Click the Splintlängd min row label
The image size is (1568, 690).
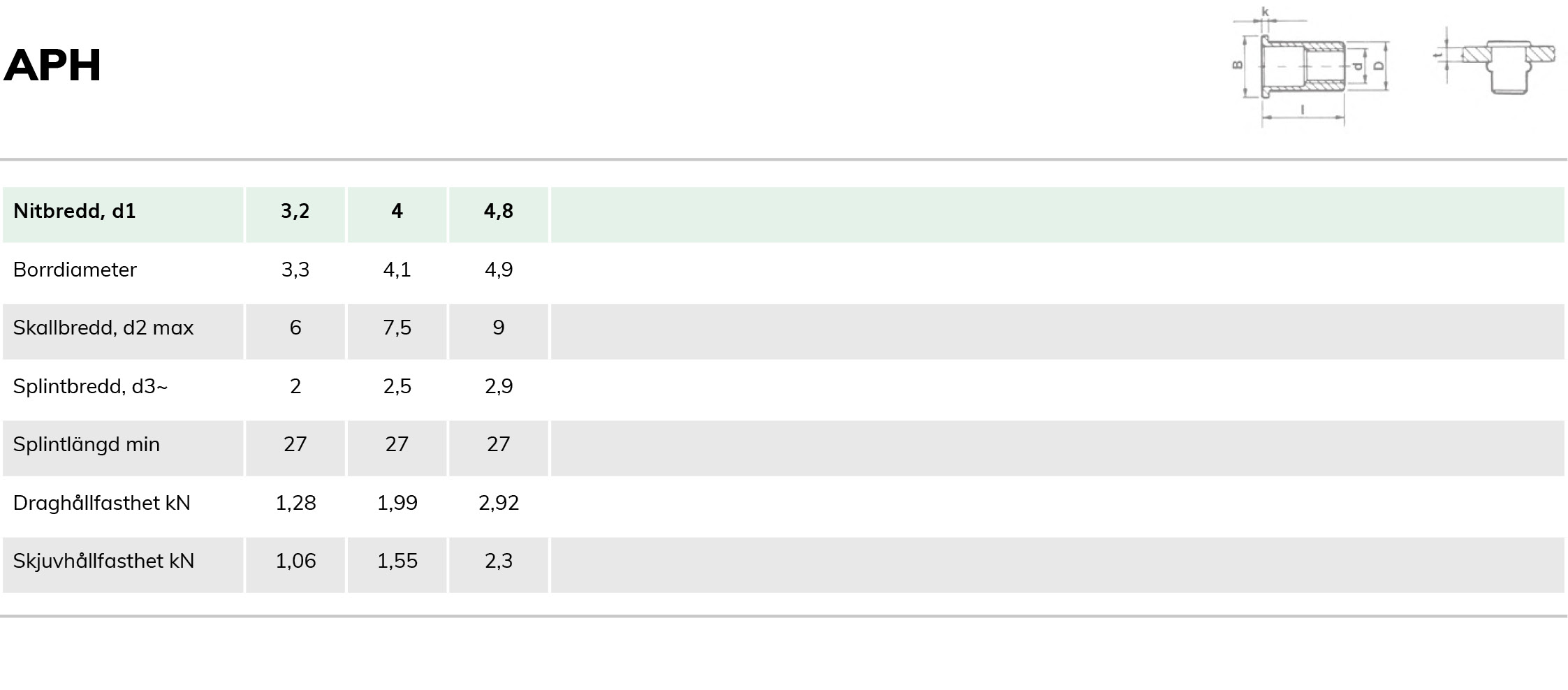tap(87, 444)
